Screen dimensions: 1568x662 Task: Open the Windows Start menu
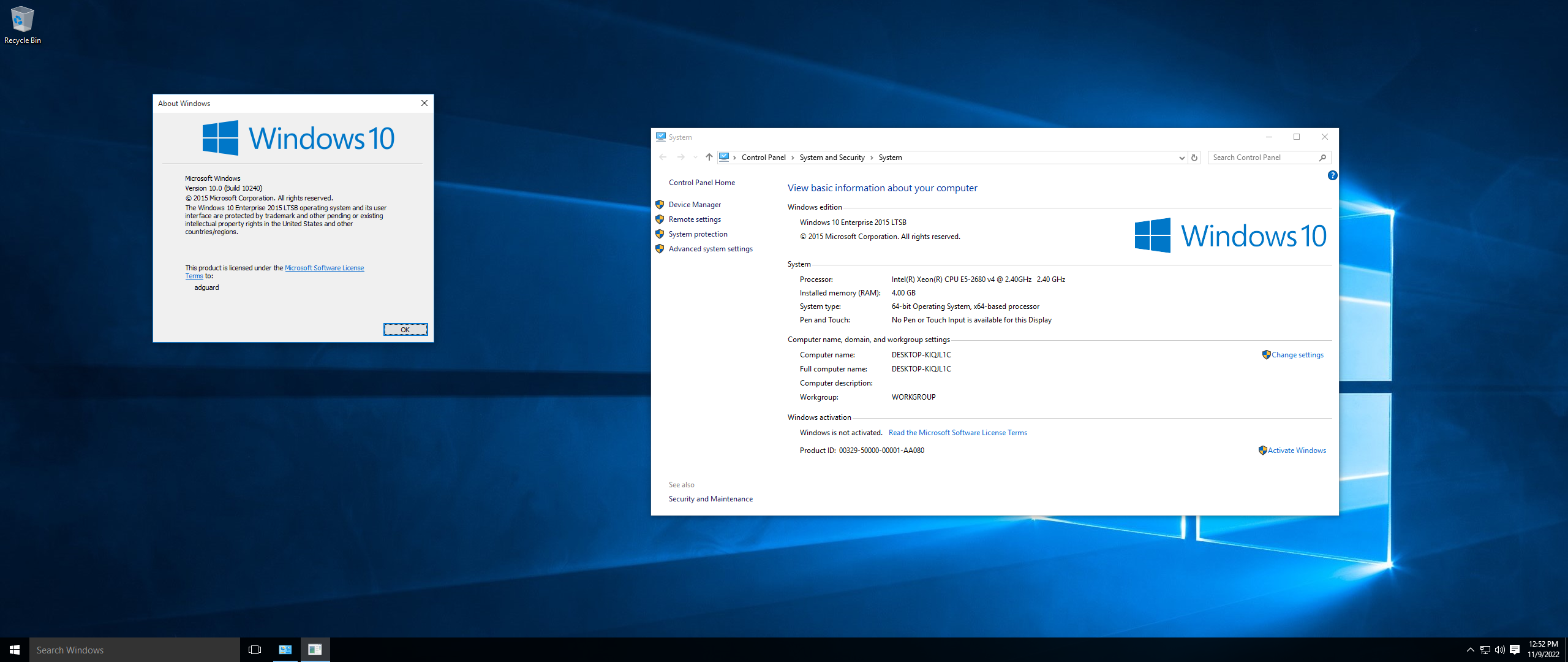pos(15,650)
